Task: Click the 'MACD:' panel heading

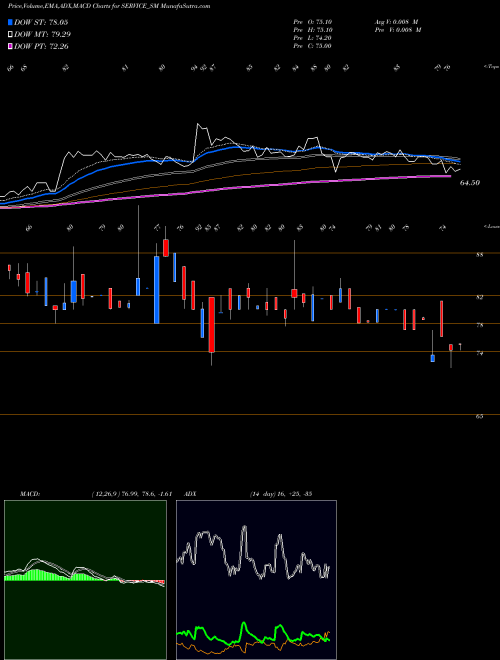Action: pyautogui.click(x=30, y=494)
